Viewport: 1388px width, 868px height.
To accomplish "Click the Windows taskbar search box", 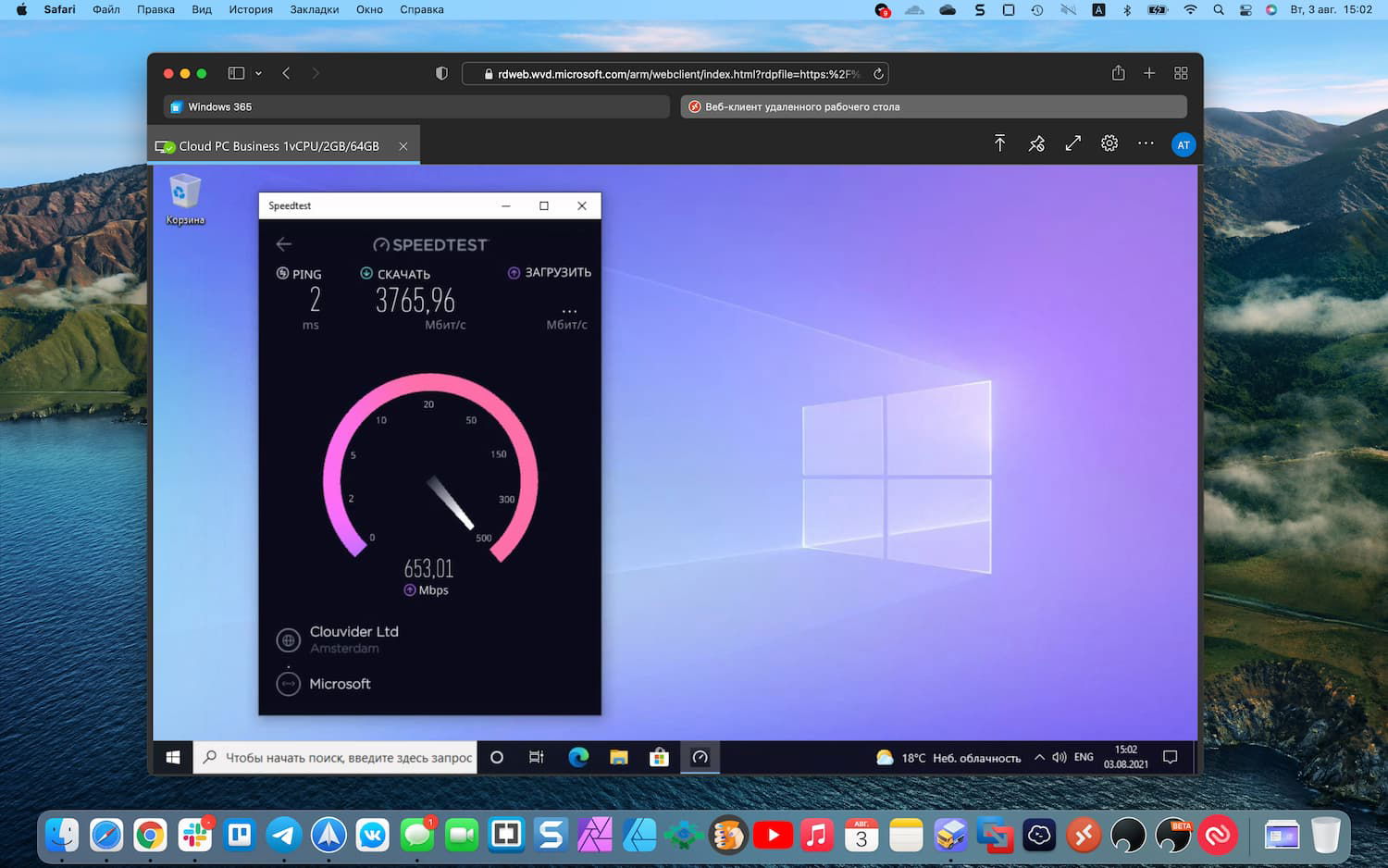I will pos(335,758).
